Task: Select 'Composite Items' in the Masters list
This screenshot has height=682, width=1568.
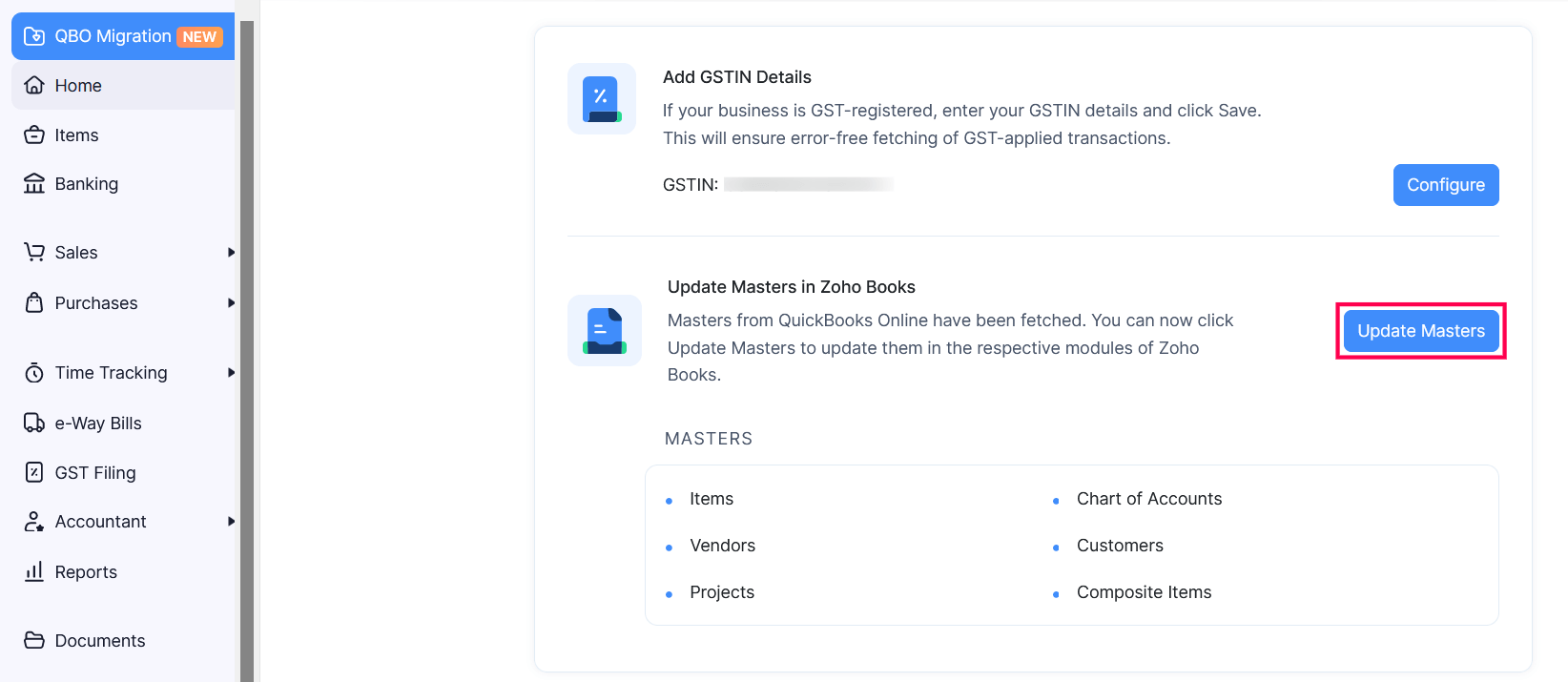Action: 1144,592
